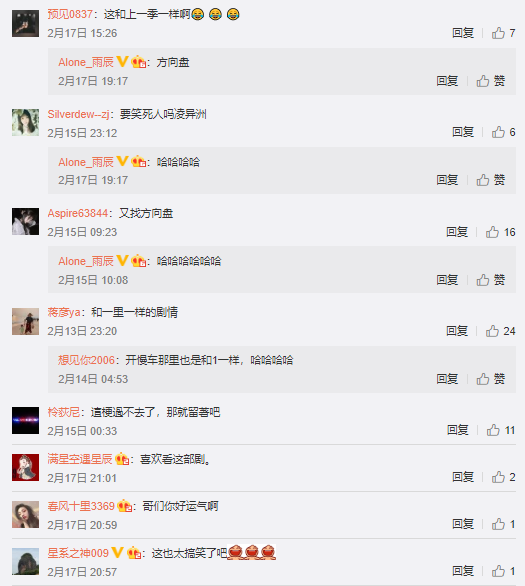Screen dimensions: 525x586
Task: Like 想见你2006's reply about 开慢车
Action: coord(491,379)
